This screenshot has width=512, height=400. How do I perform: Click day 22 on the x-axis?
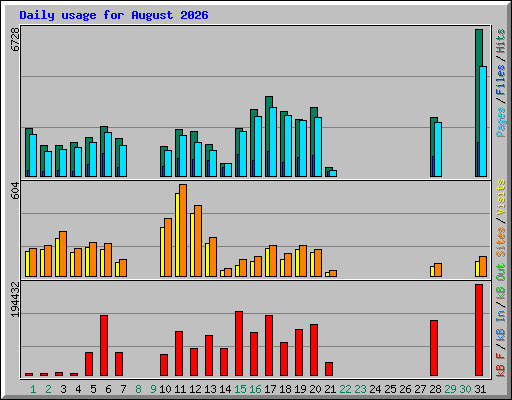345,389
